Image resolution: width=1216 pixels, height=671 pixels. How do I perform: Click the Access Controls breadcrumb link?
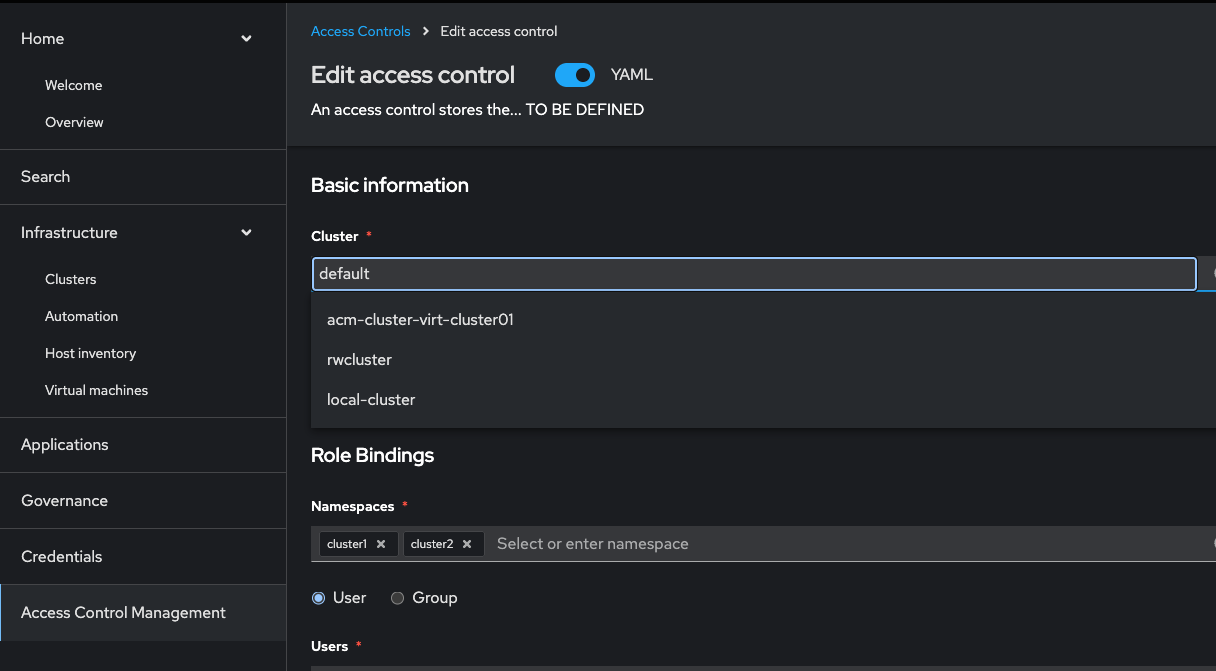[361, 32]
